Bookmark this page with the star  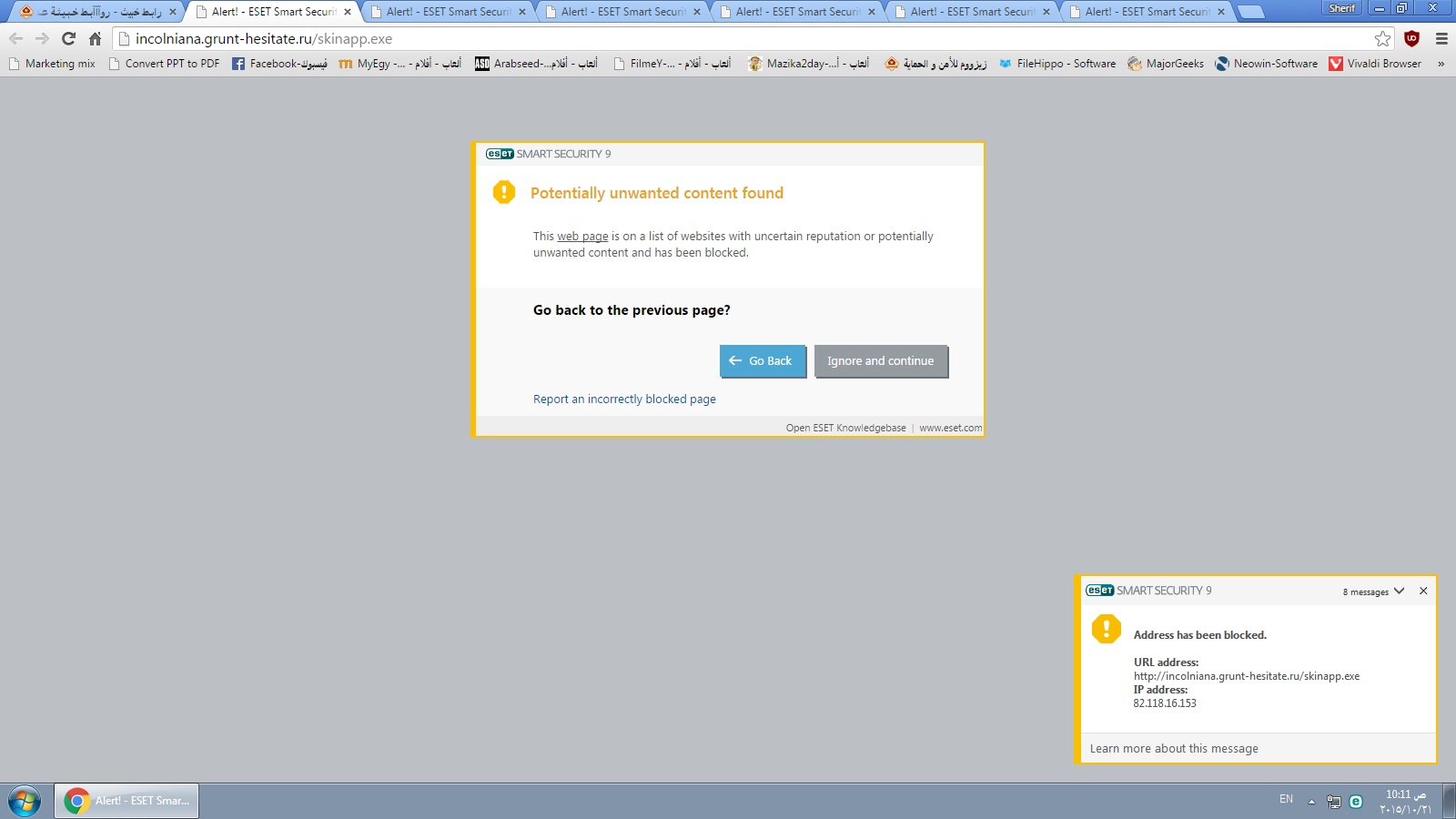tap(1383, 38)
